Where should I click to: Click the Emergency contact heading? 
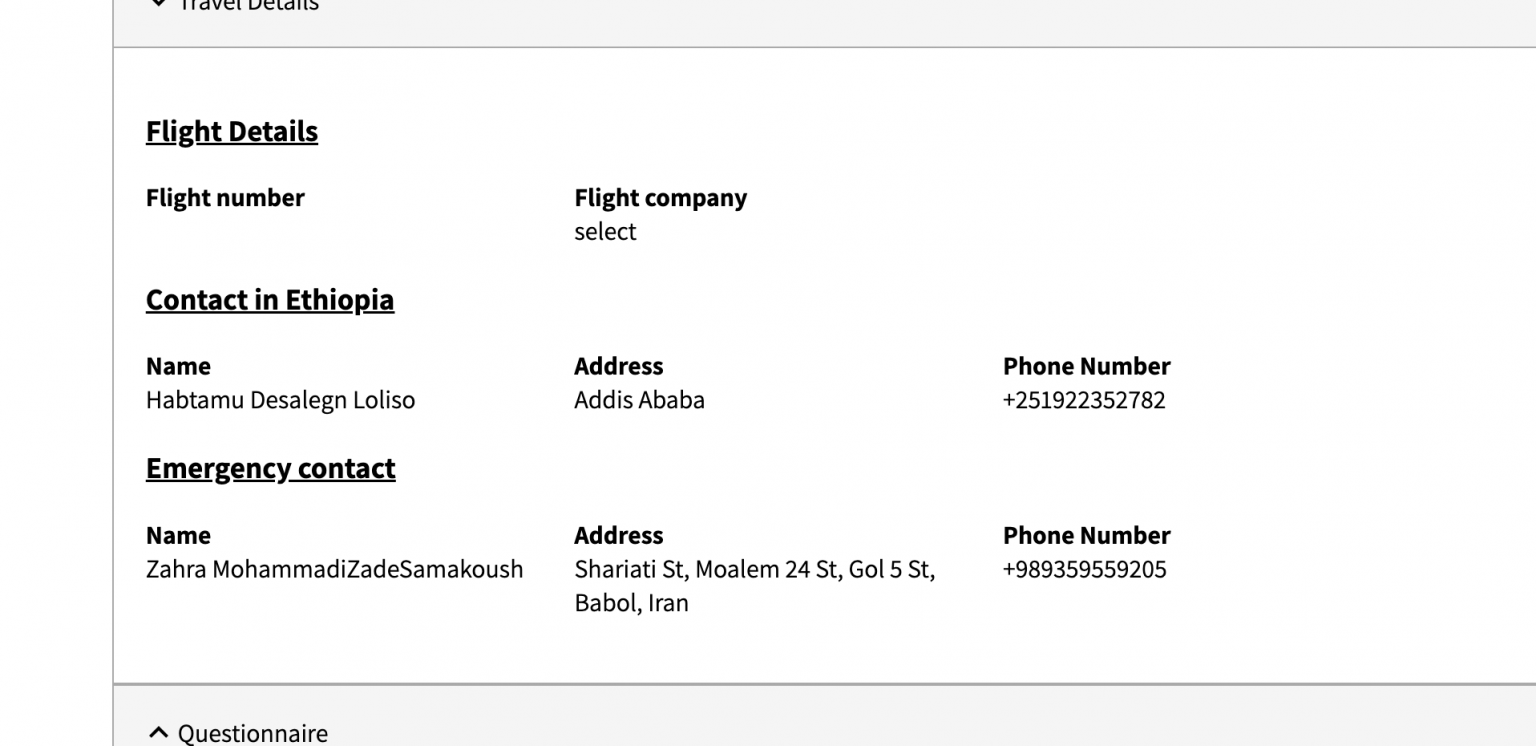[x=271, y=468]
